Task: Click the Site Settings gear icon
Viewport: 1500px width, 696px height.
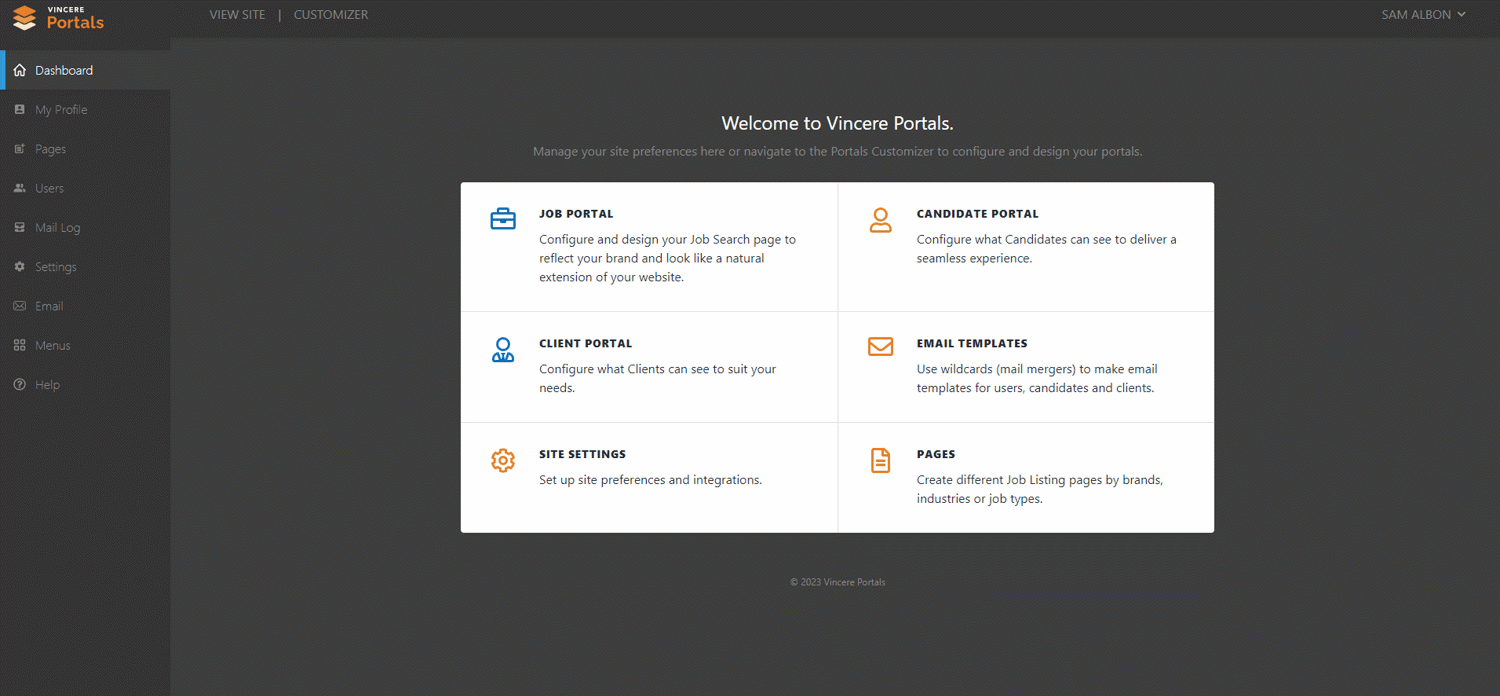Action: (x=503, y=460)
